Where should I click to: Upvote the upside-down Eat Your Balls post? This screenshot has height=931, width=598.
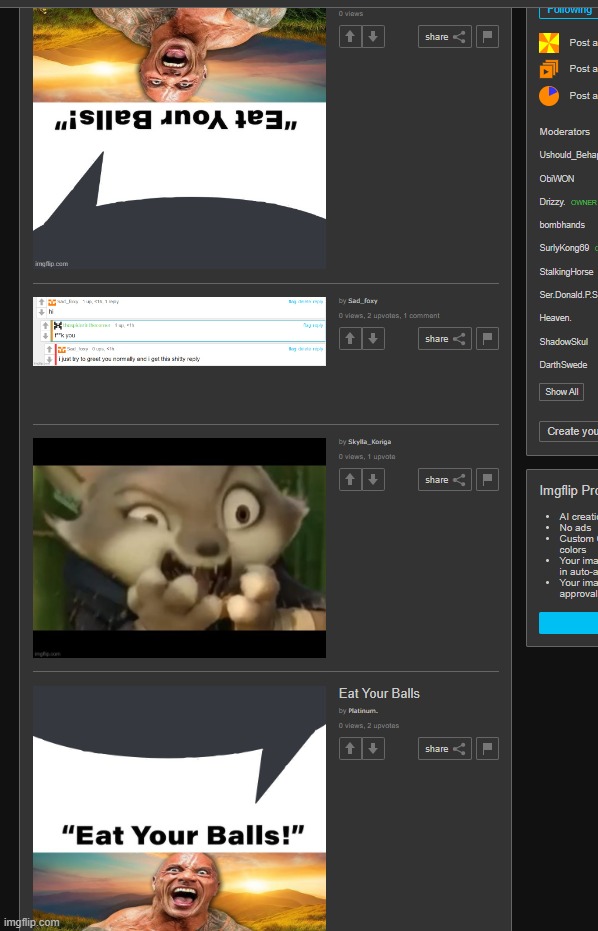(x=350, y=37)
